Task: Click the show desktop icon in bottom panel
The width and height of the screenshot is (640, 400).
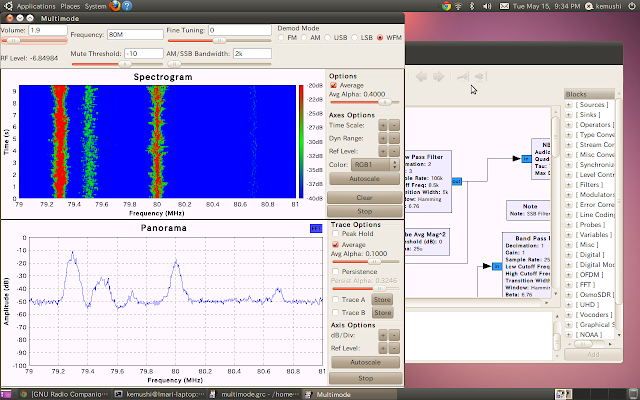Action: tap(6, 394)
